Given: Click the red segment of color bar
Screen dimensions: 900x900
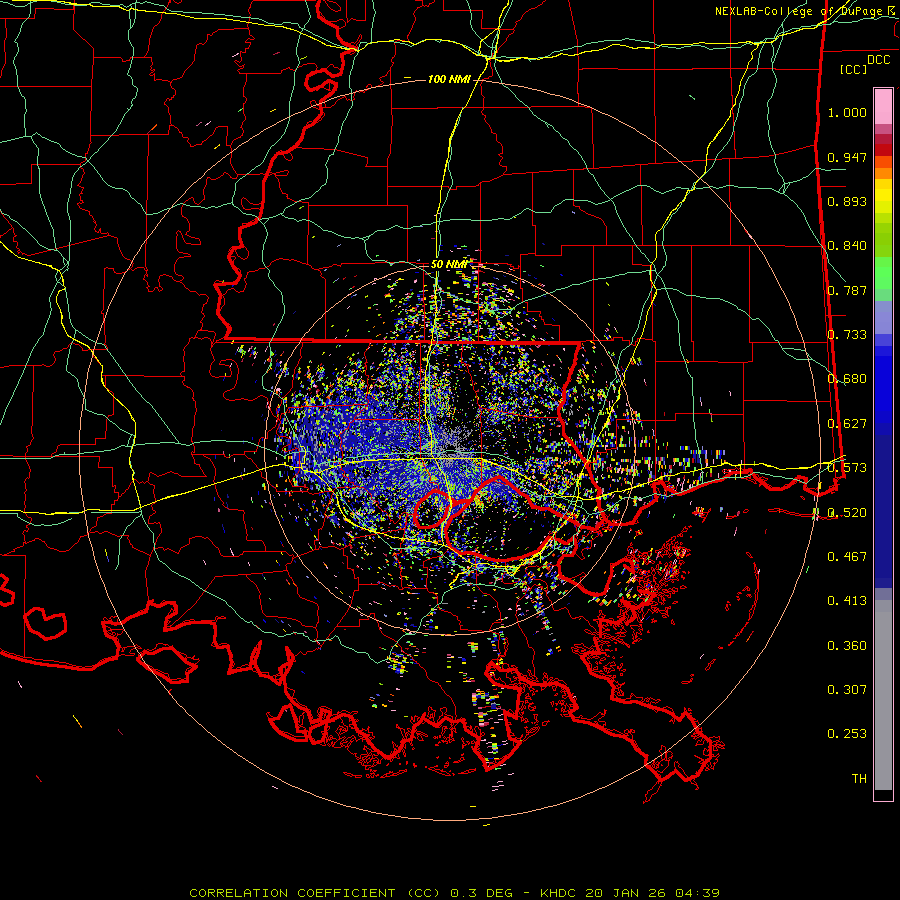Looking at the screenshot, I should 883,150.
